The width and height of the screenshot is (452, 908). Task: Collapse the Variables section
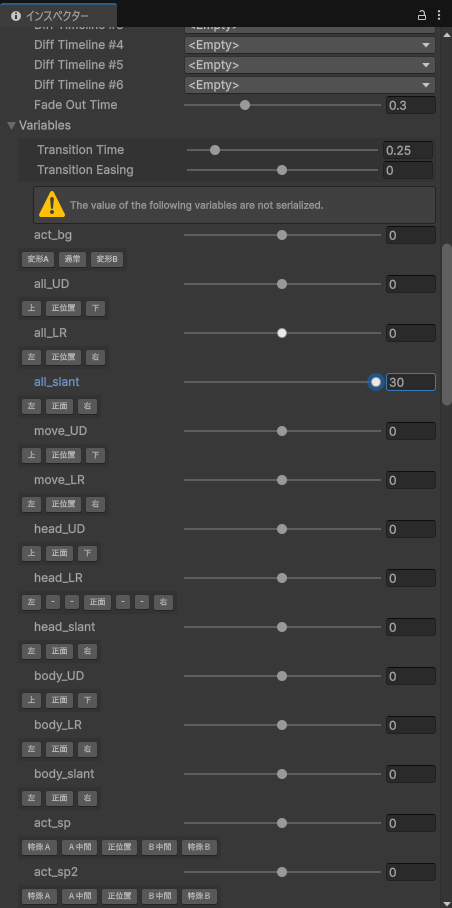point(12,125)
